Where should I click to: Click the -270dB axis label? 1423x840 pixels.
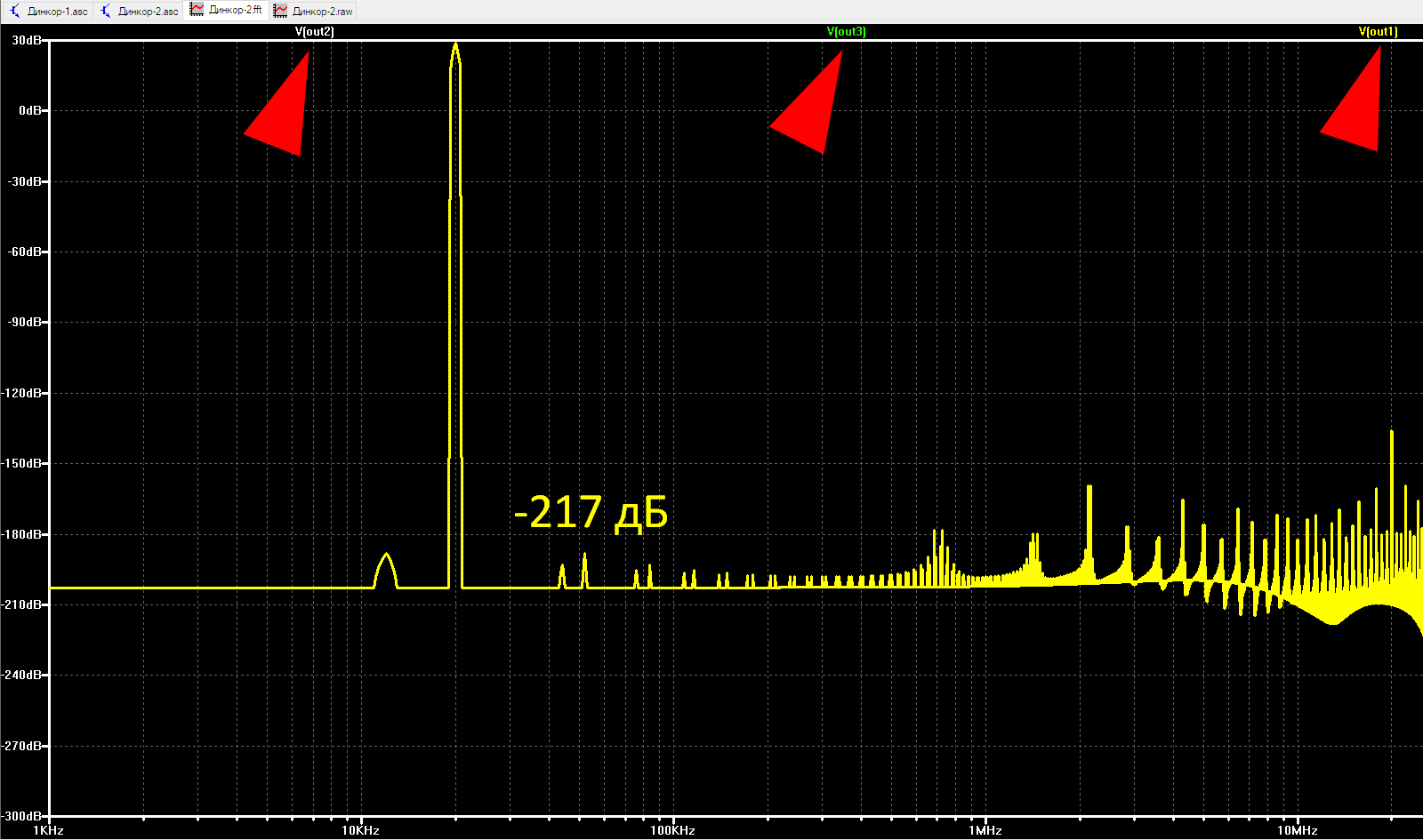pos(22,746)
